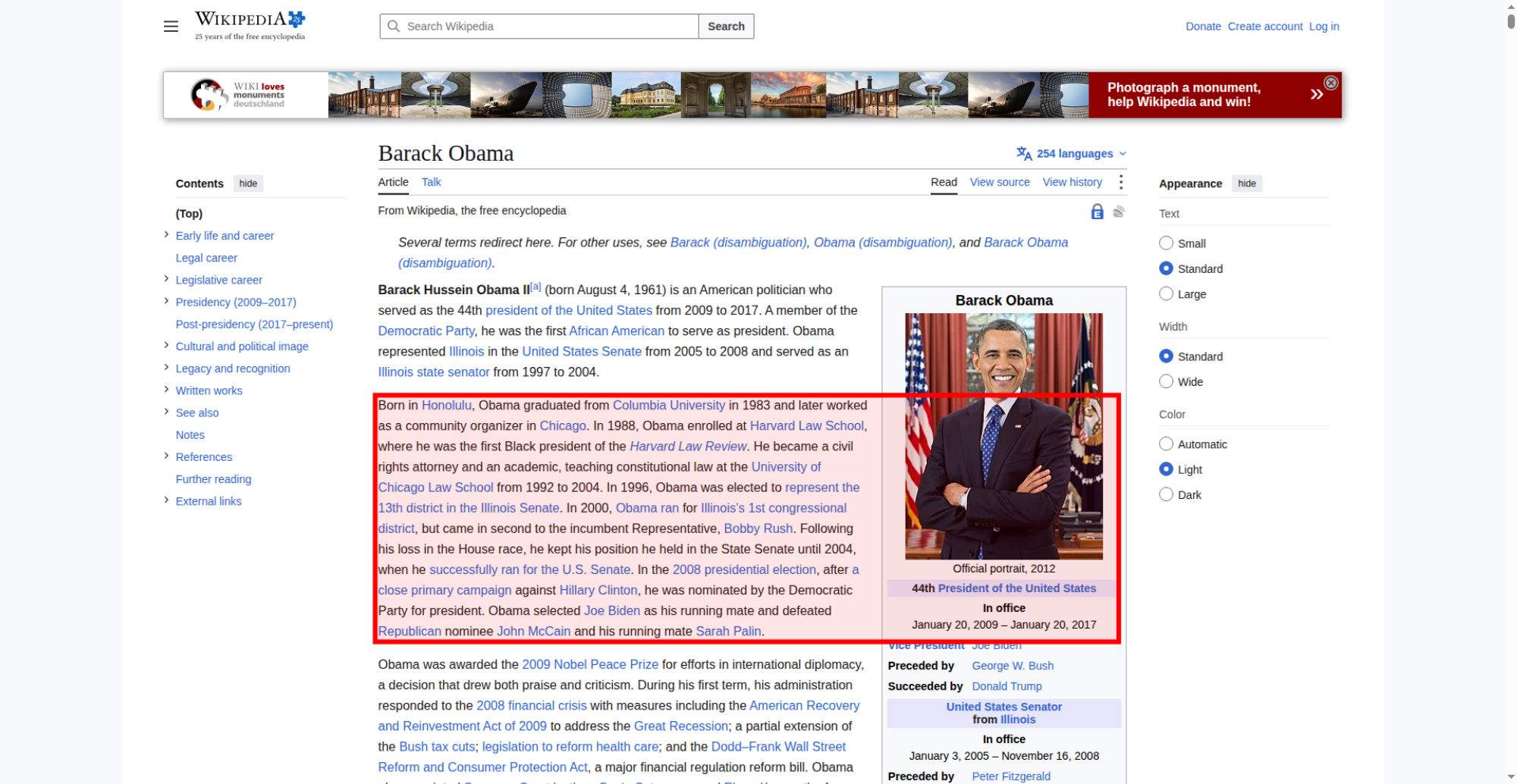Click the page protection padlock icon
The image size is (1517, 784).
[x=1097, y=212]
